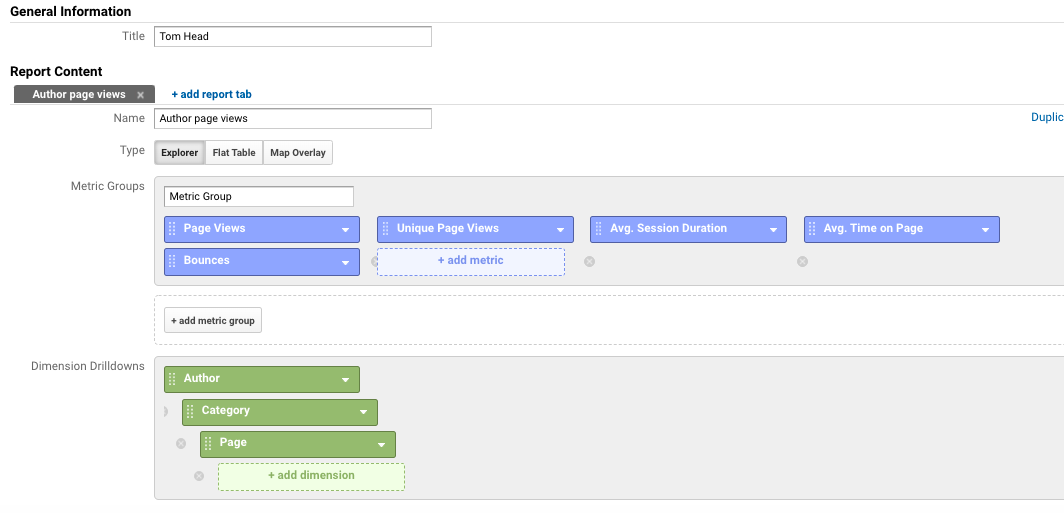
Task: Open the Avg. Time on Page dropdown
Action: pyautogui.click(x=986, y=230)
